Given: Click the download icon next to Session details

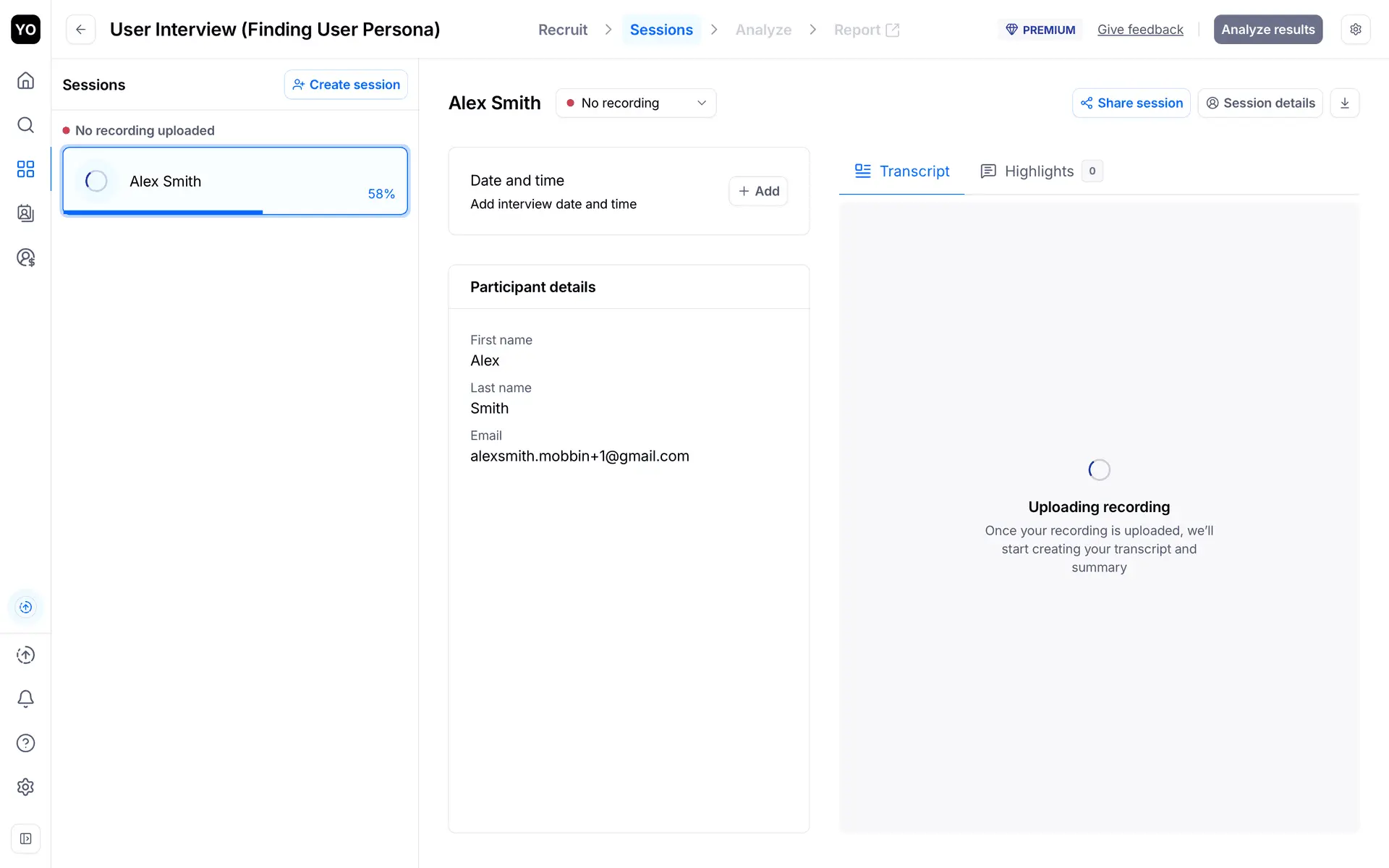Looking at the screenshot, I should click(x=1344, y=103).
